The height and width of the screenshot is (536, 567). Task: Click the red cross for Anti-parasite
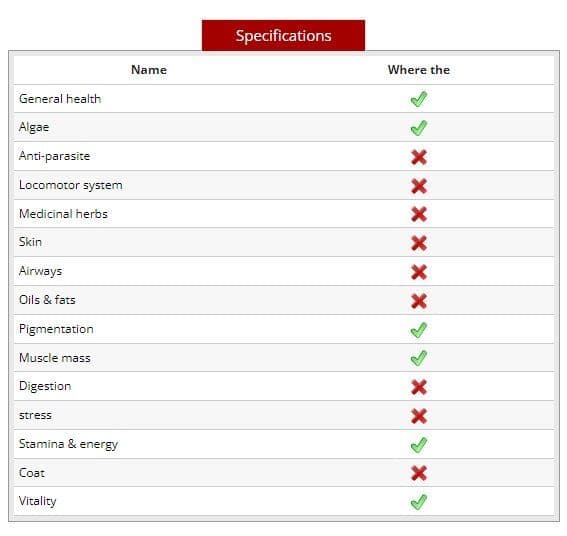[x=419, y=157]
